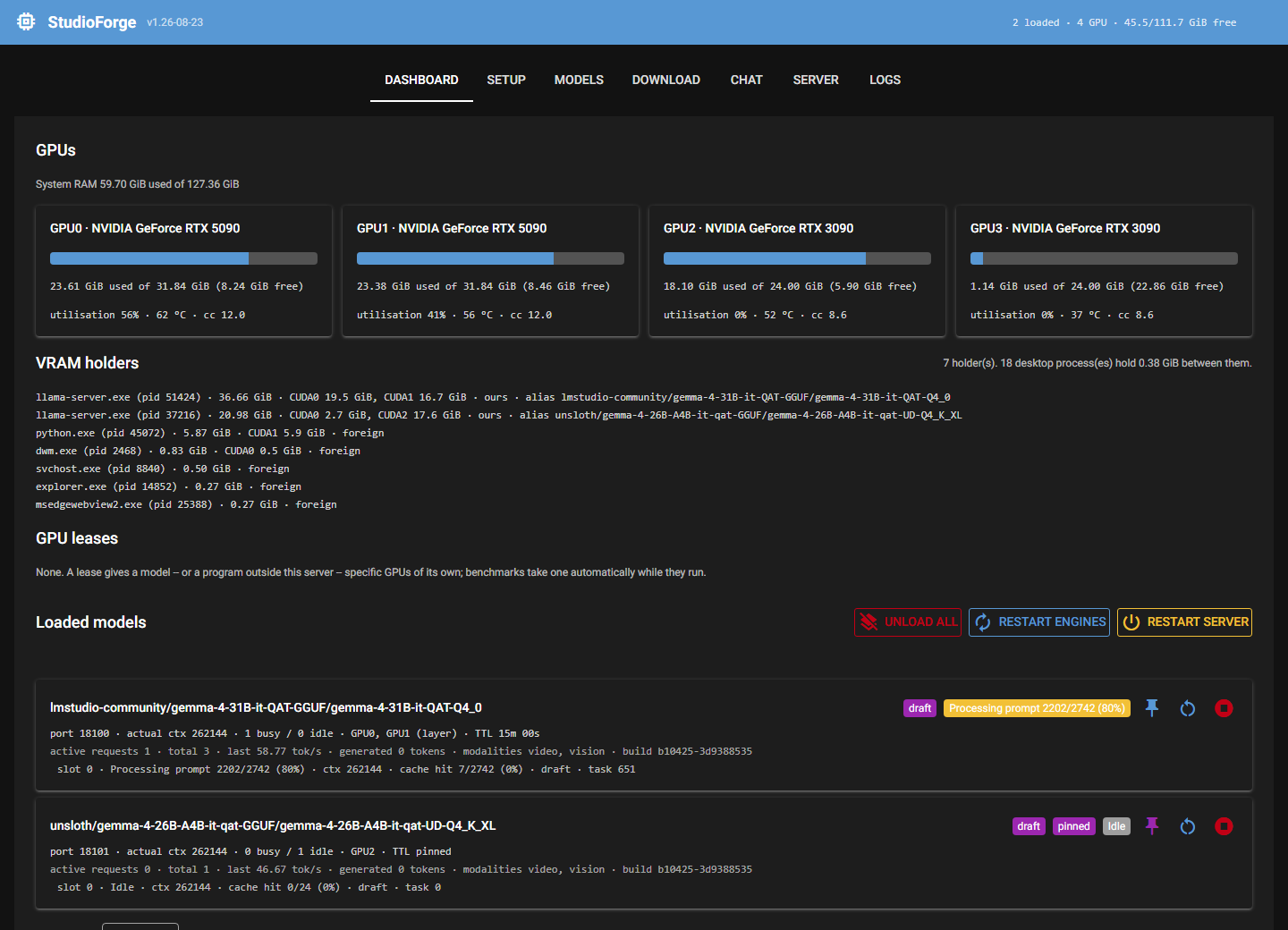The image size is (1288, 930).
Task: Click the StudioForge chip logo icon
Action: (26, 21)
